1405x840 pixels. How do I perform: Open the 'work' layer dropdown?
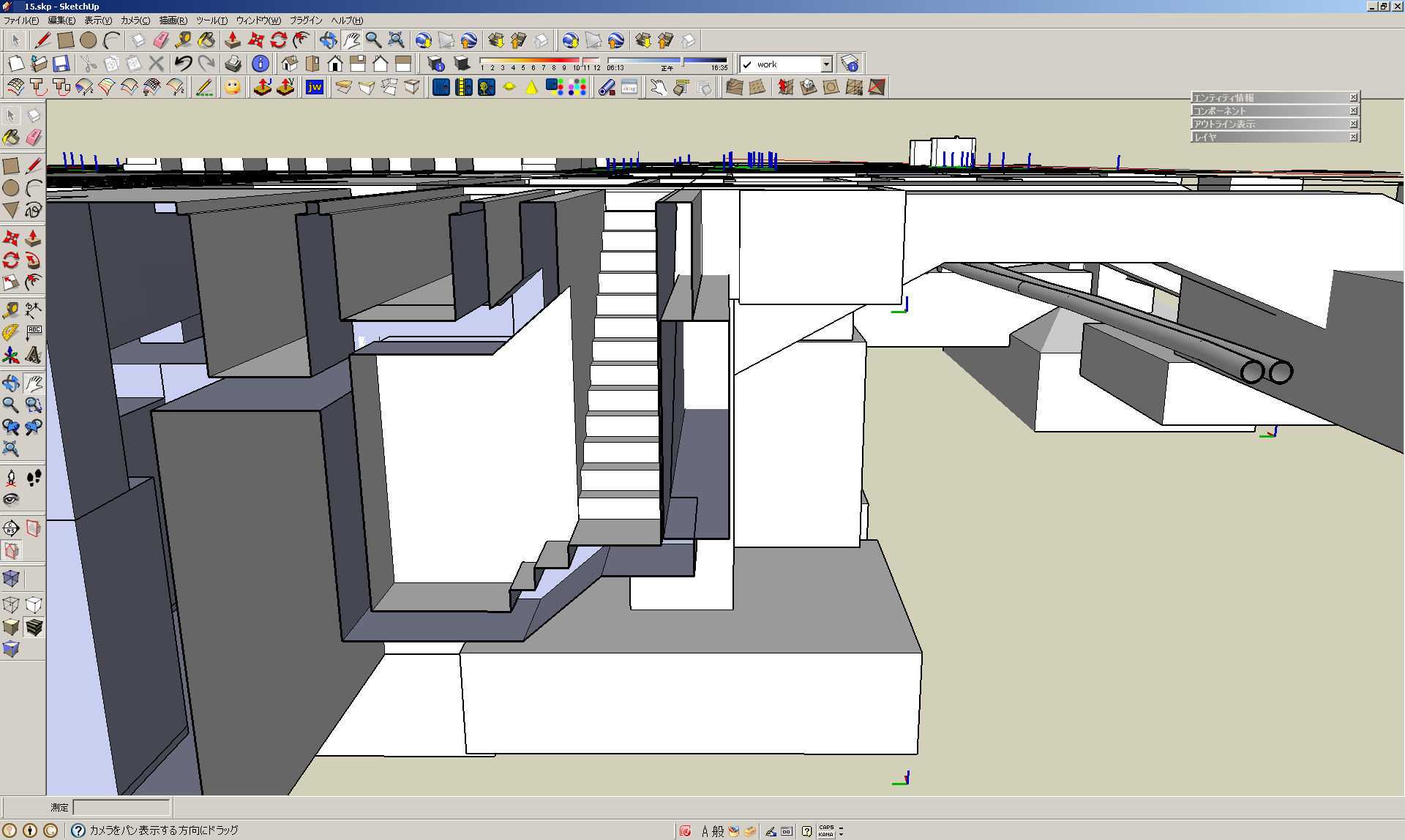(x=826, y=64)
